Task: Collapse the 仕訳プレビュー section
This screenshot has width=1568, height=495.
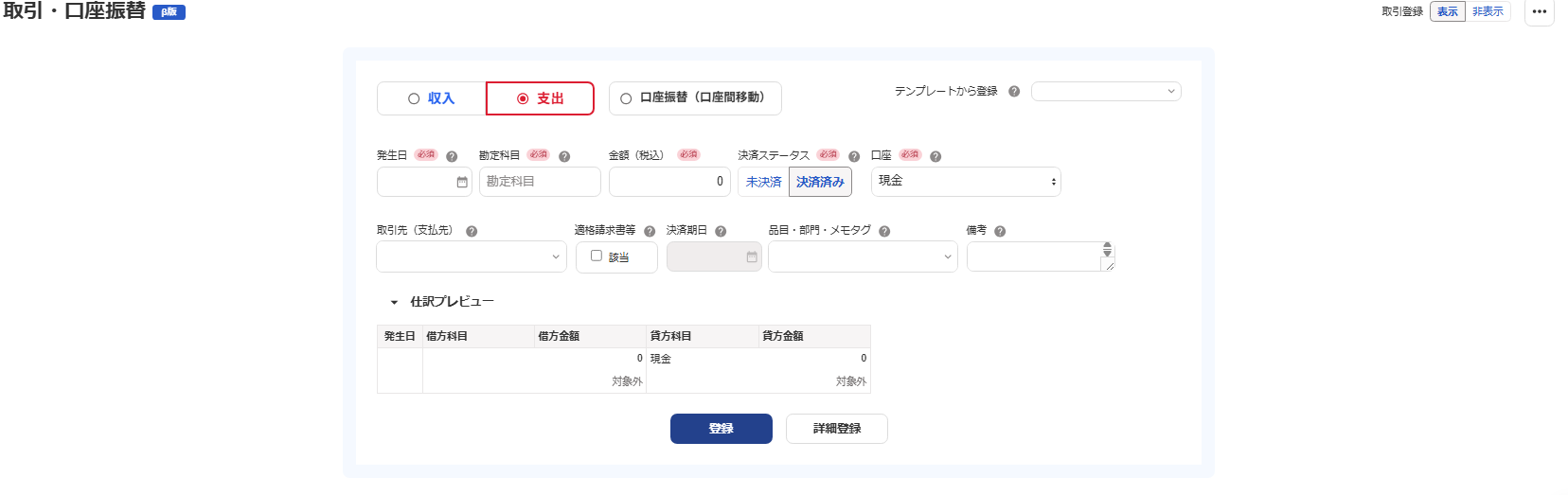Action: (394, 302)
